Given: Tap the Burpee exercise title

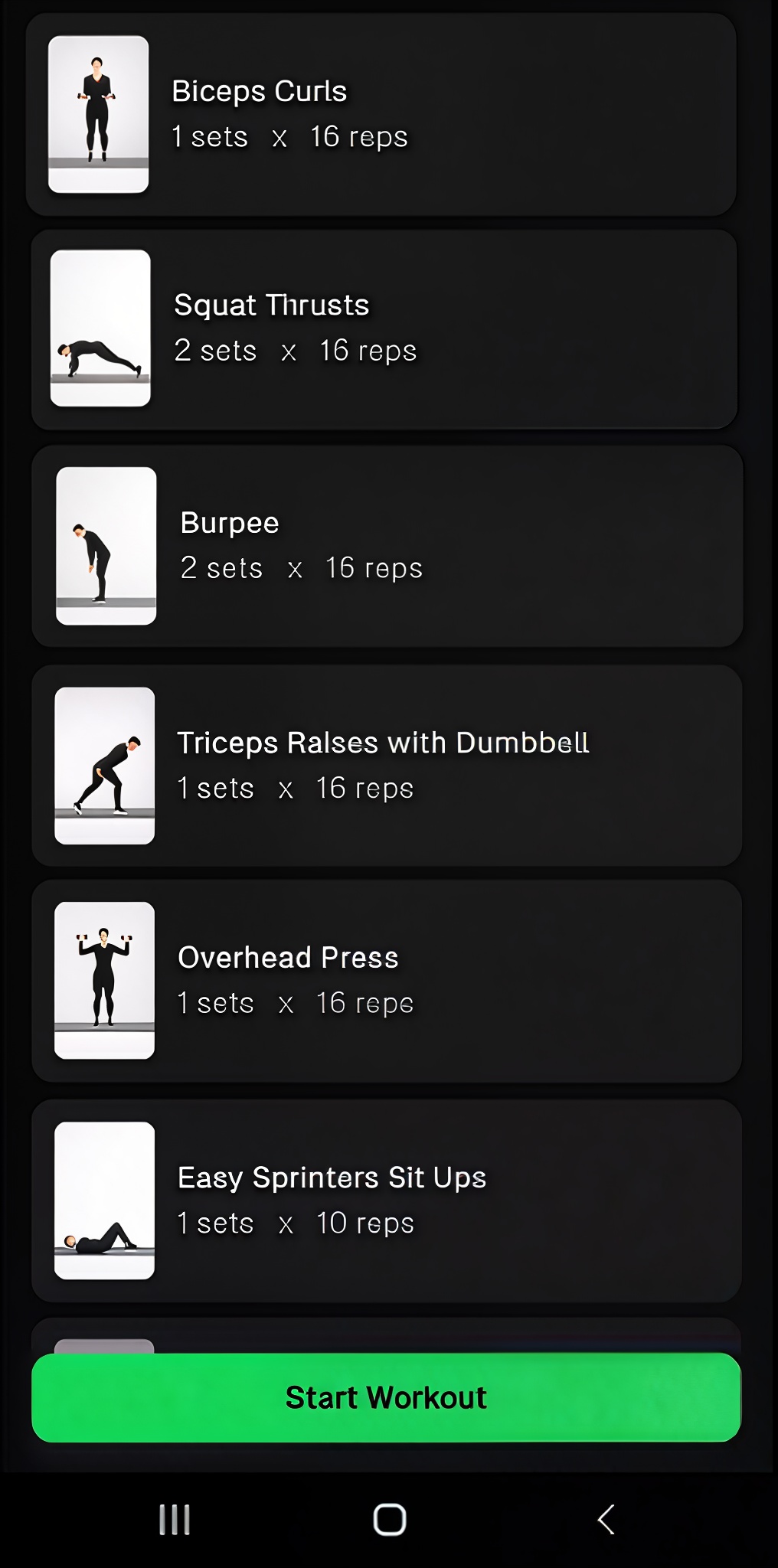Looking at the screenshot, I should pos(230,523).
